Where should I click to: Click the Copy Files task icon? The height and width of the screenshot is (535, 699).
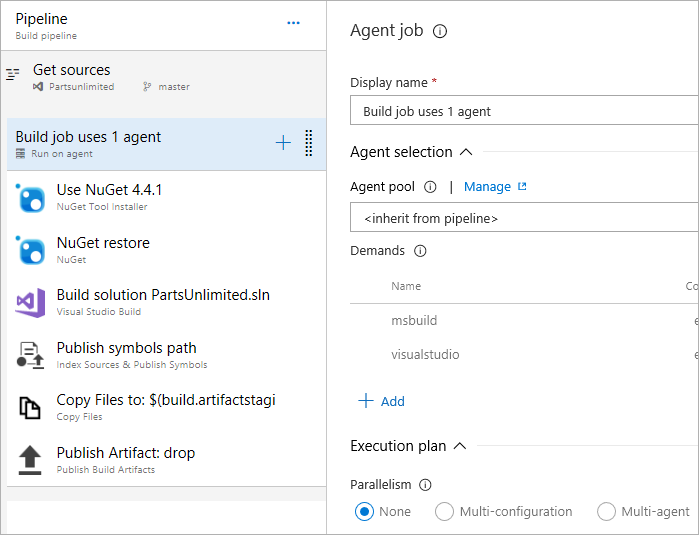point(31,407)
